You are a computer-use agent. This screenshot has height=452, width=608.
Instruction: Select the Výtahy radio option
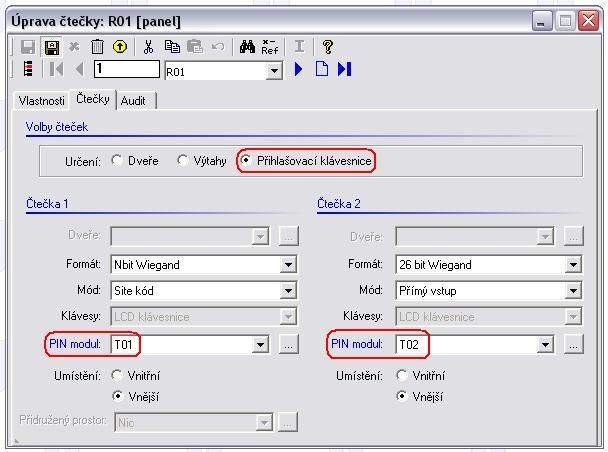pos(183,161)
